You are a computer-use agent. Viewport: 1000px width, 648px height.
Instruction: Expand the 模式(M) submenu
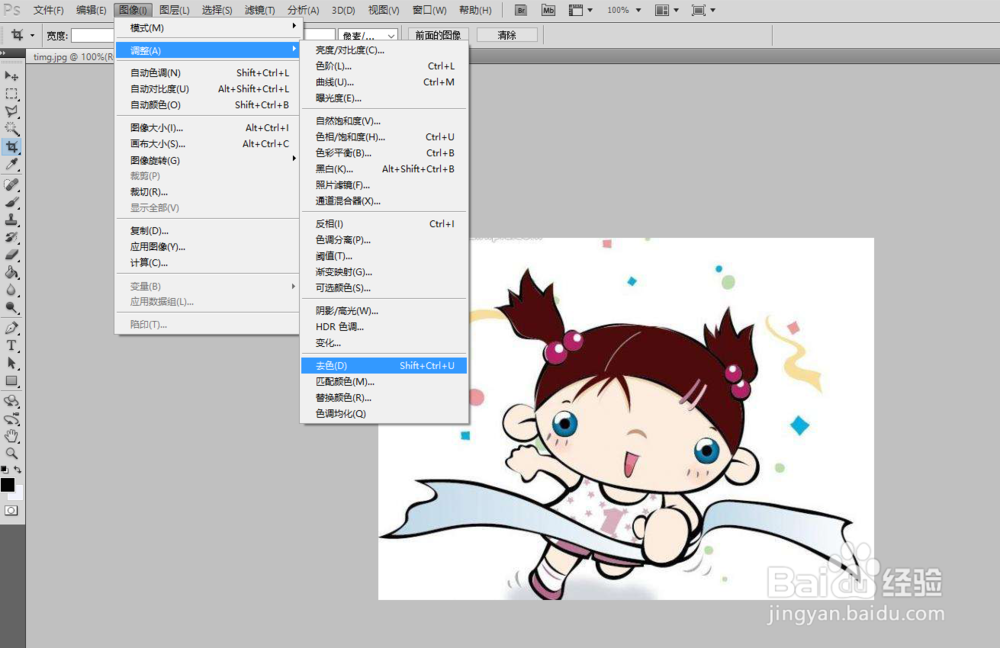pos(208,27)
